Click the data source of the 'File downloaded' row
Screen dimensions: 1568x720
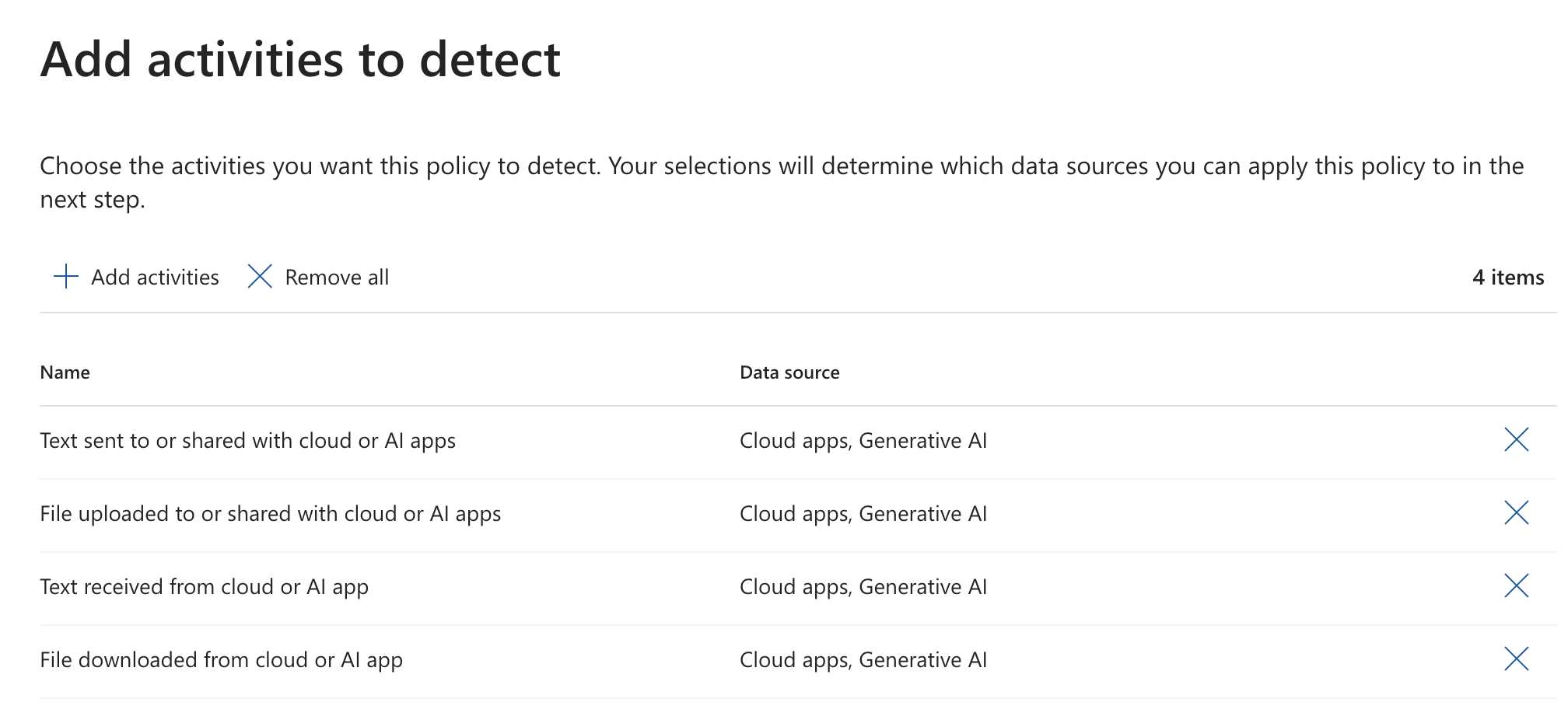click(863, 660)
